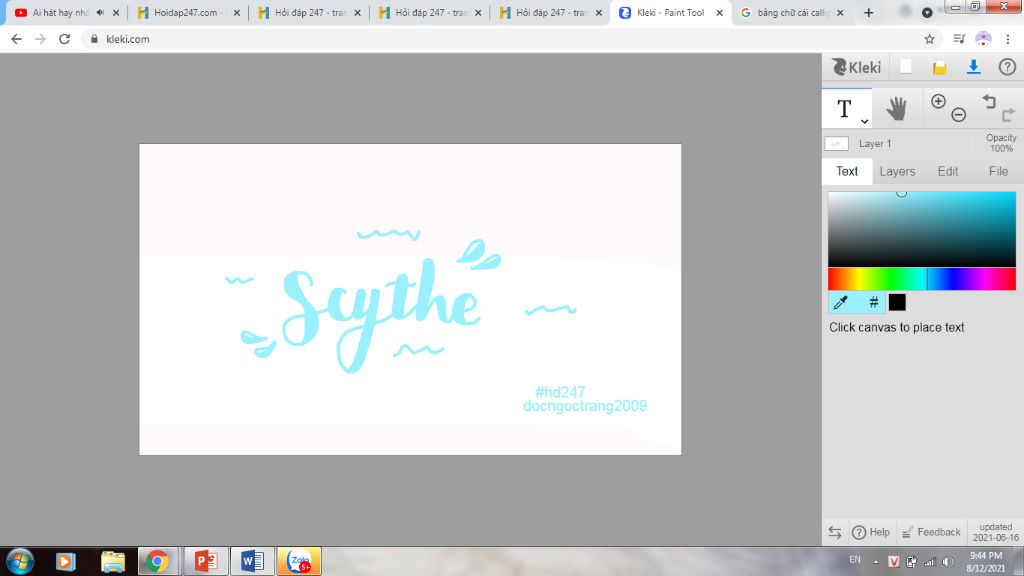Switch to the Layers tab
This screenshot has width=1024, height=576.
click(897, 171)
